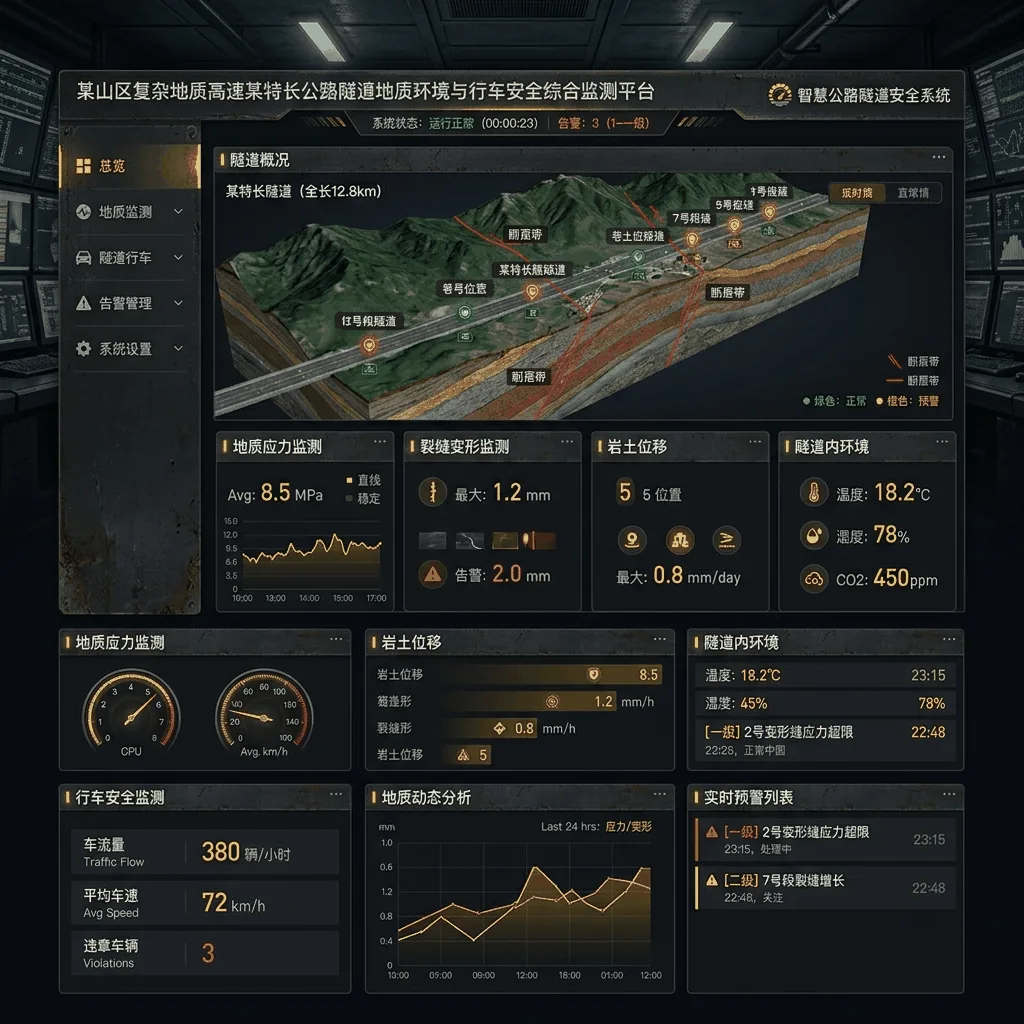Viewport: 1024px width, 1024px height.
Task: Open more menu of 地质动态分析 panel
Action: (x=660, y=793)
